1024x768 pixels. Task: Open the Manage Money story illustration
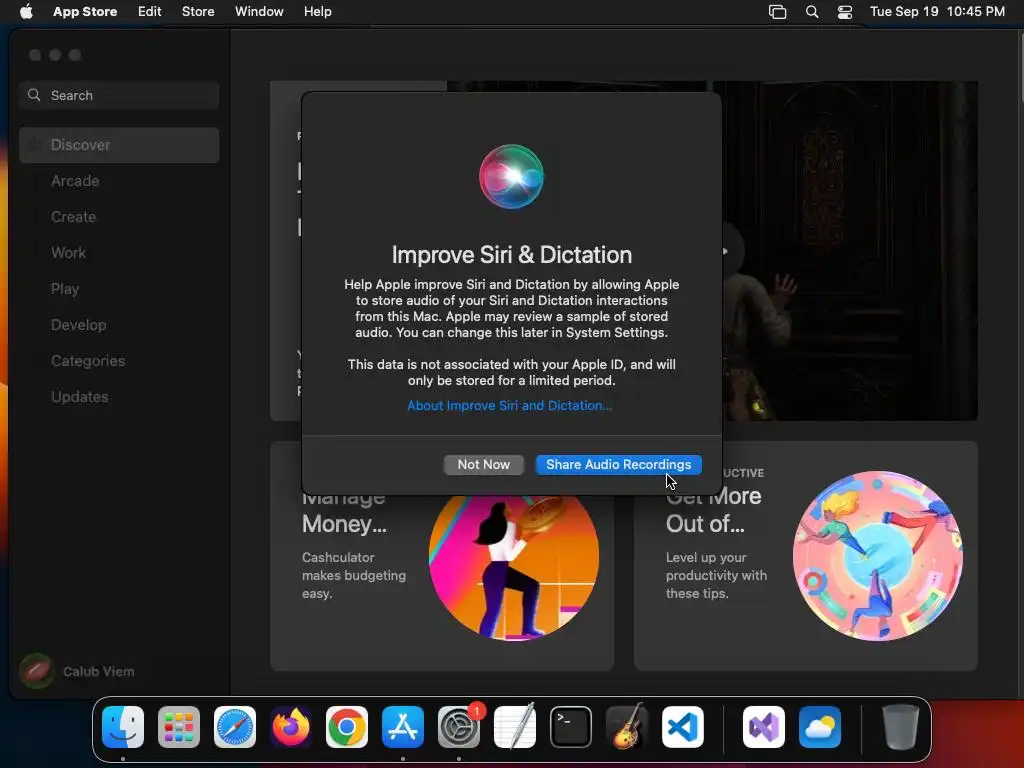click(x=514, y=567)
